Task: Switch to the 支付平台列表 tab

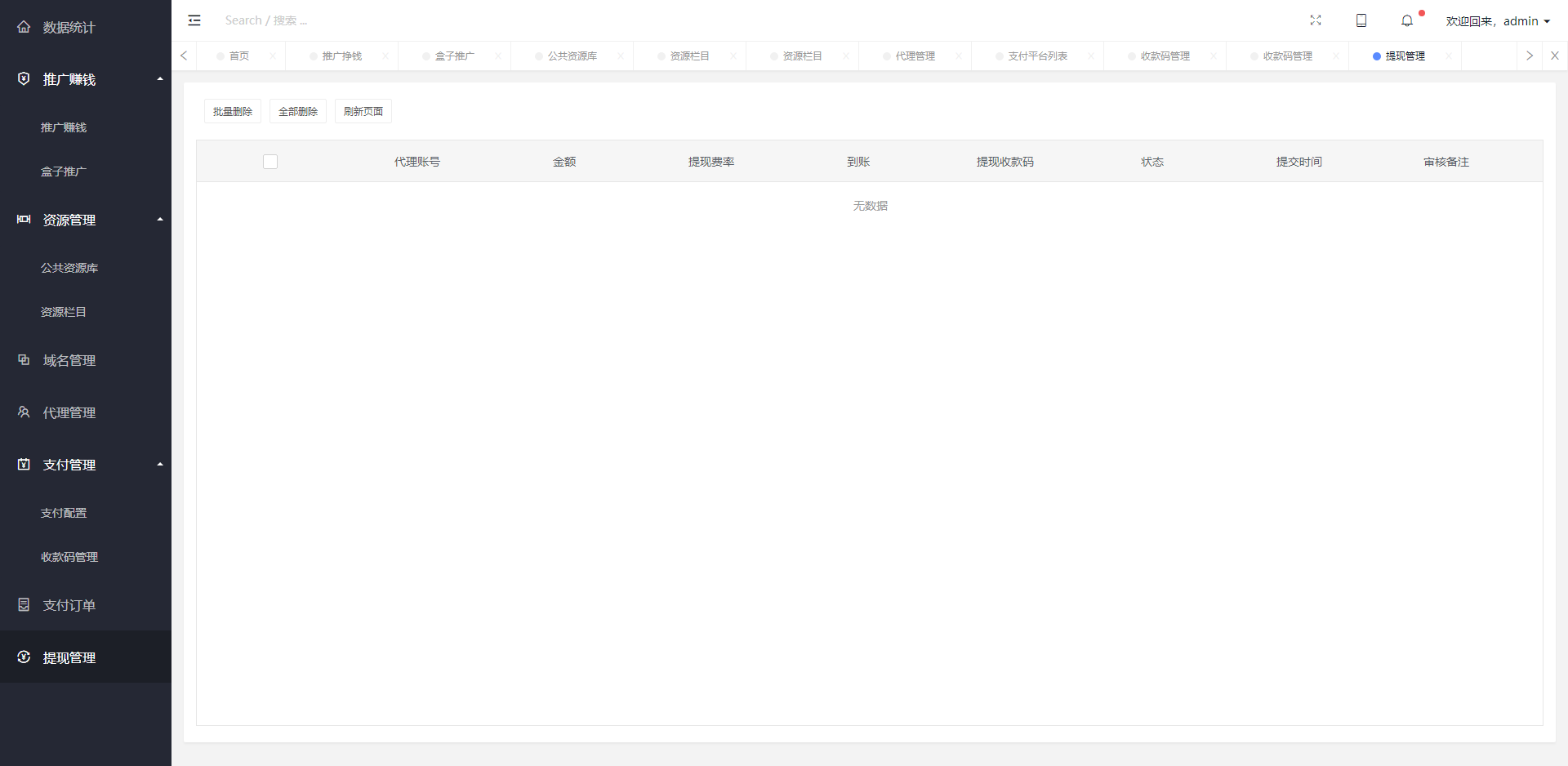Action: point(1037,56)
